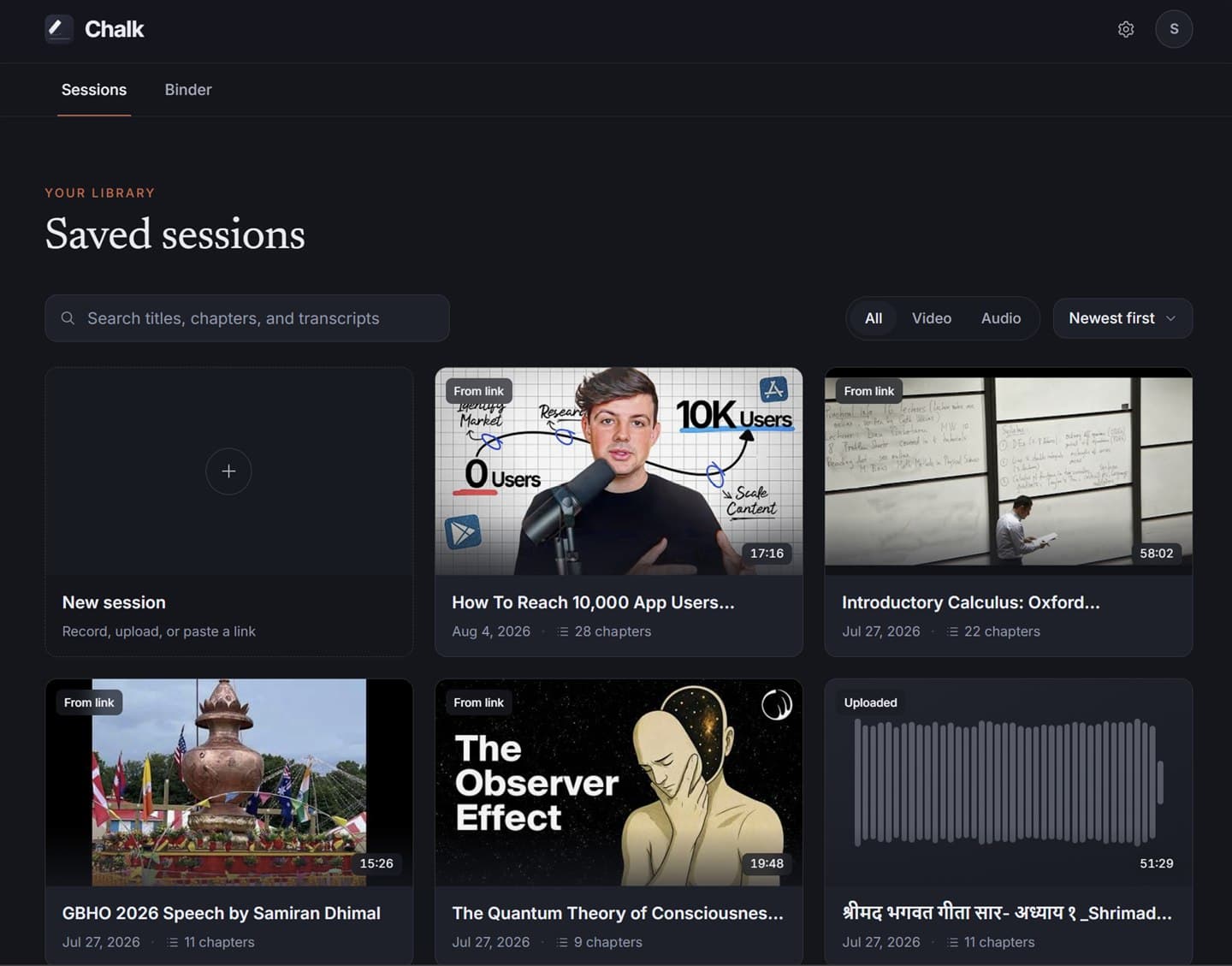Focus the search titles and transcripts field
The height and width of the screenshot is (966, 1232).
tap(247, 318)
